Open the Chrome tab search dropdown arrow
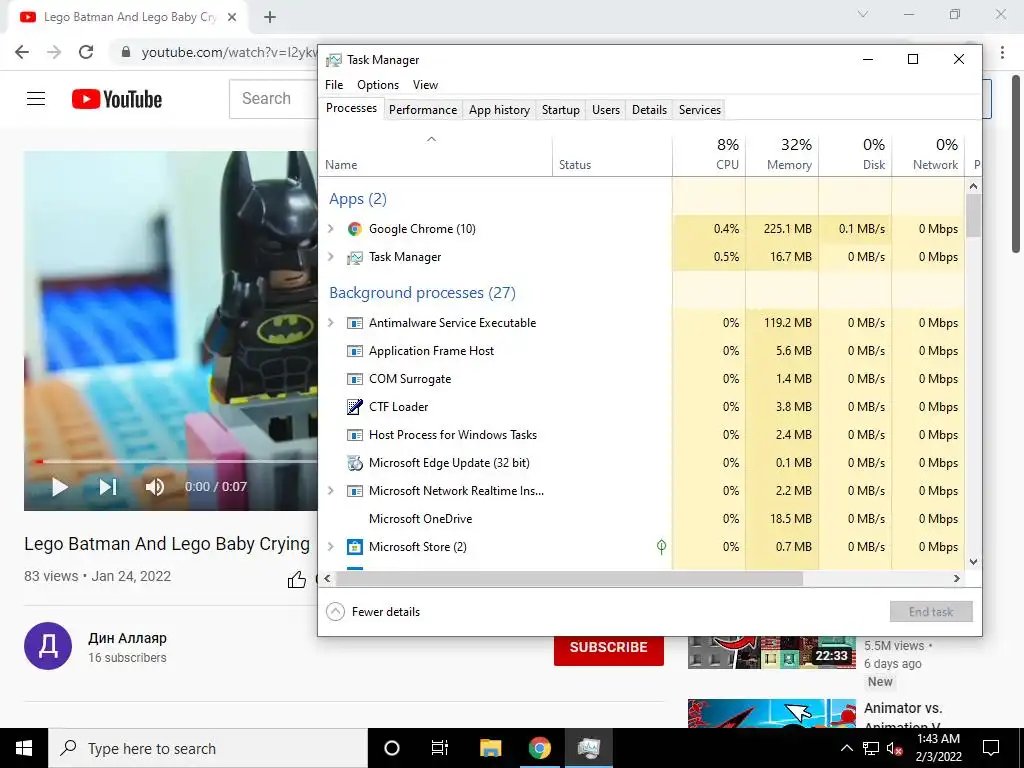The image size is (1024, 768). tap(863, 14)
